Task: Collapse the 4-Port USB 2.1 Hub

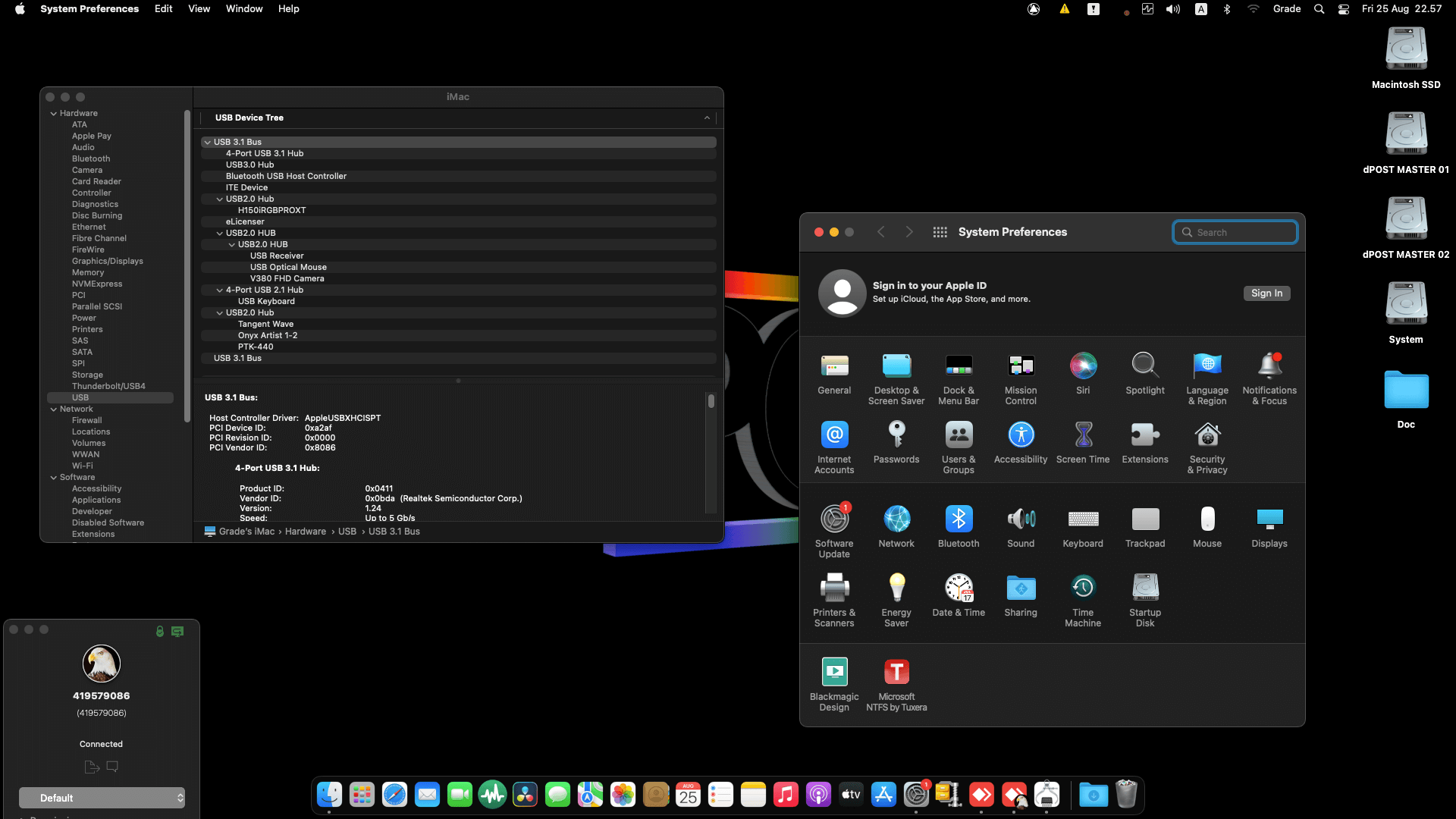Action: [220, 290]
